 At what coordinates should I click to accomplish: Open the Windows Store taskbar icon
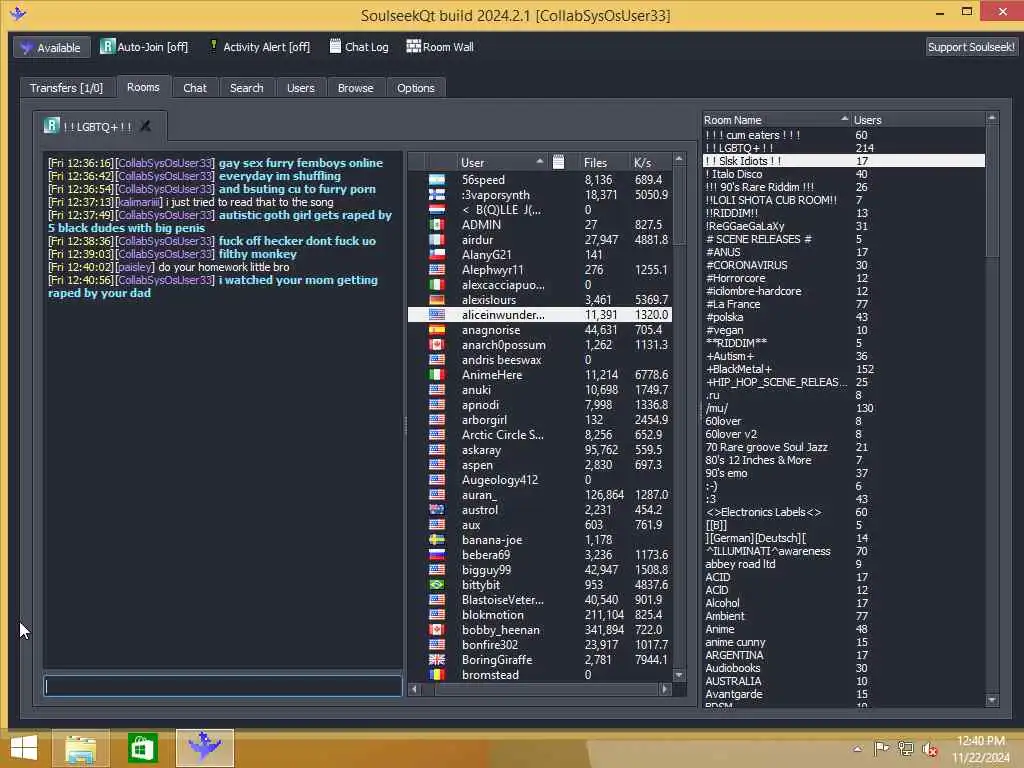point(142,748)
